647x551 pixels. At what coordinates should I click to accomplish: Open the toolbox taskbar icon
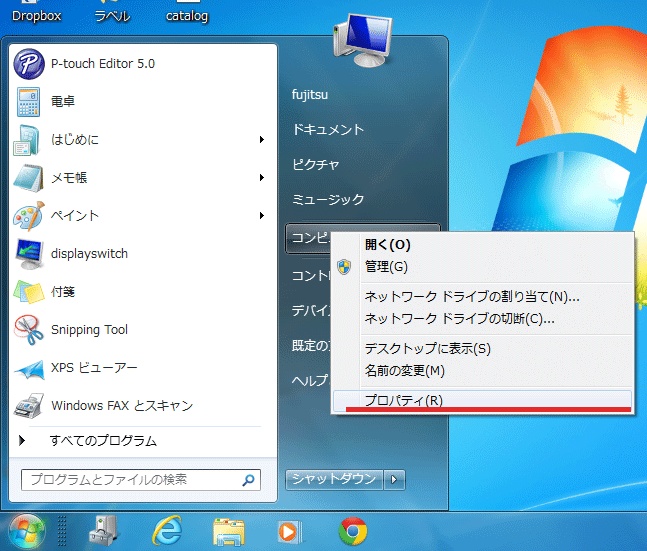[103, 531]
